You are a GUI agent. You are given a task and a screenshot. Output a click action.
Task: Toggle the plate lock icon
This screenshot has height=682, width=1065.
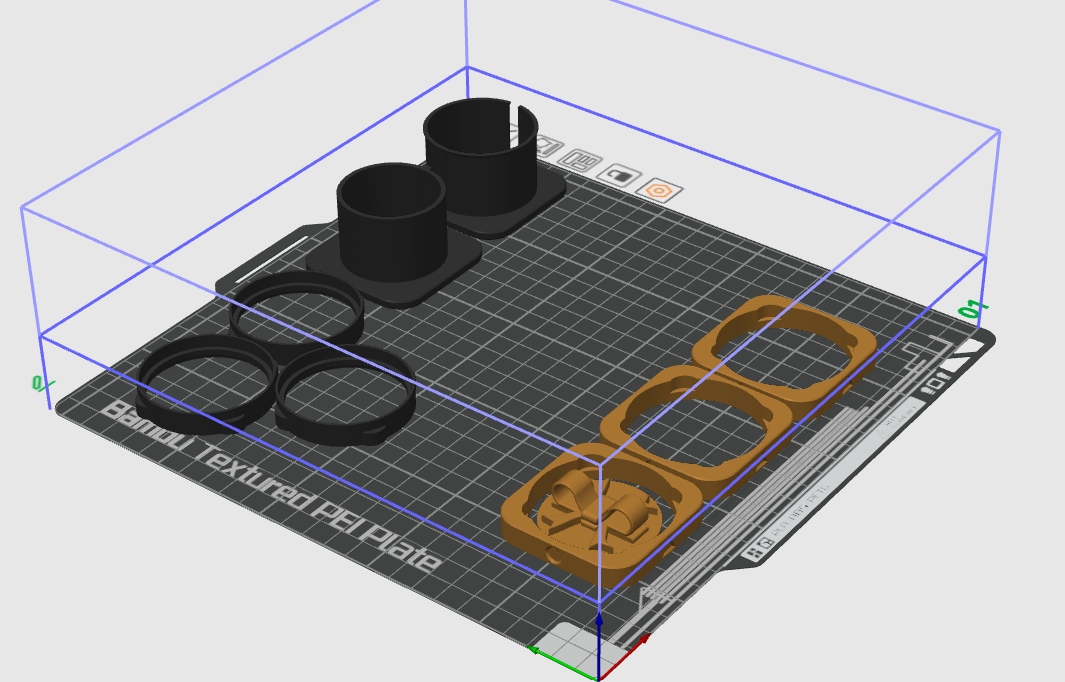pos(622,176)
